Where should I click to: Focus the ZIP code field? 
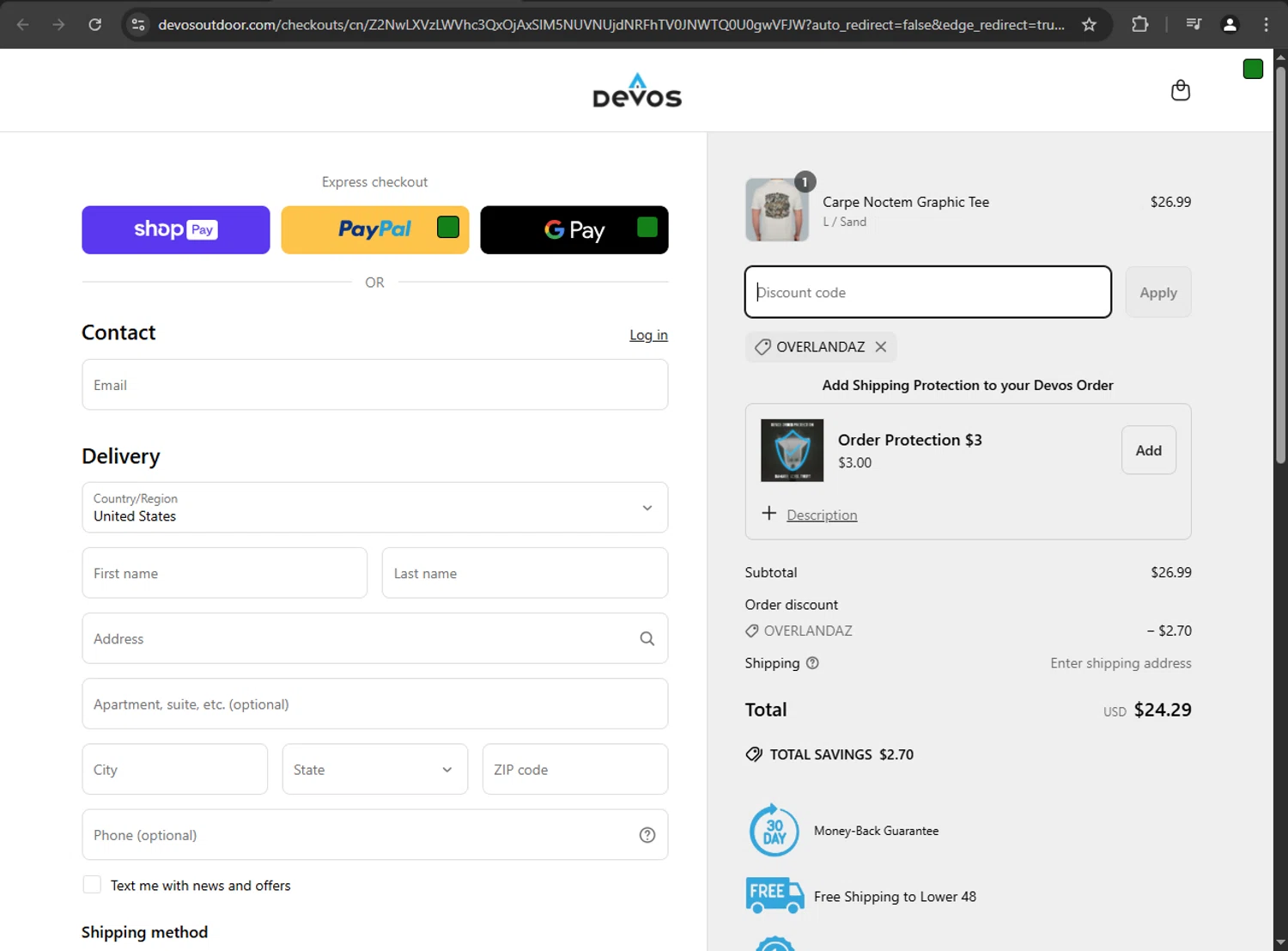575,769
